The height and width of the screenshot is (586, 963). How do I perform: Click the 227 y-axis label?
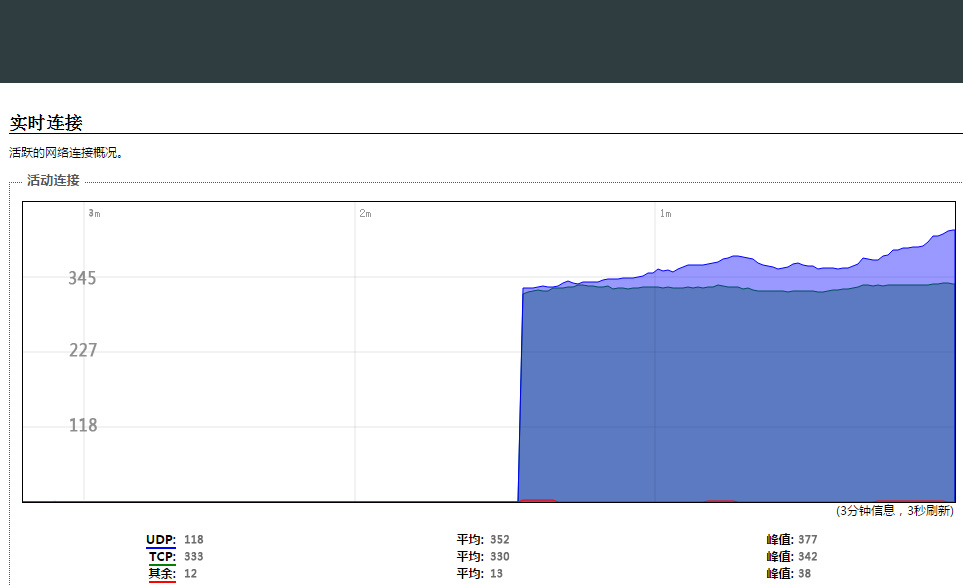click(x=83, y=350)
